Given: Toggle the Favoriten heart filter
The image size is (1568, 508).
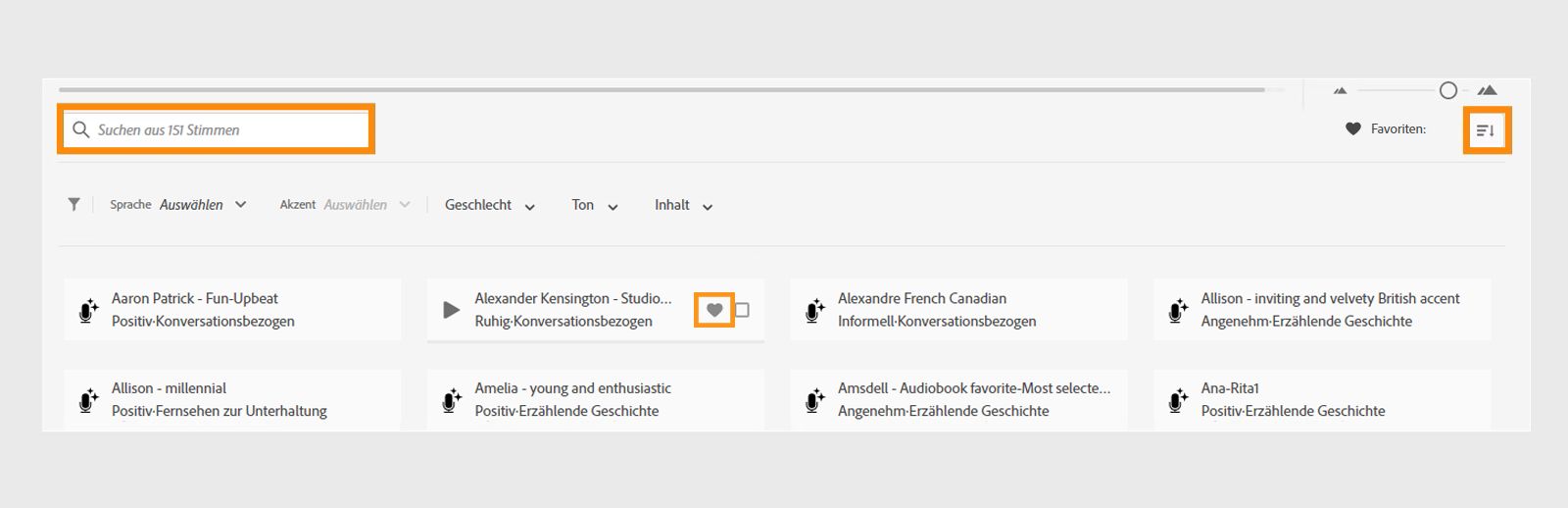Looking at the screenshot, I should point(1353,128).
